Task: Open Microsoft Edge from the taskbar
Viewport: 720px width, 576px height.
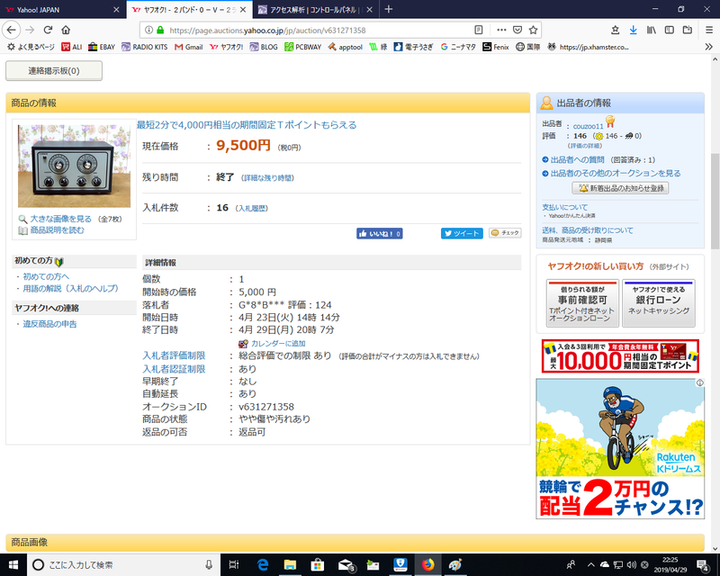Action: coord(265,565)
